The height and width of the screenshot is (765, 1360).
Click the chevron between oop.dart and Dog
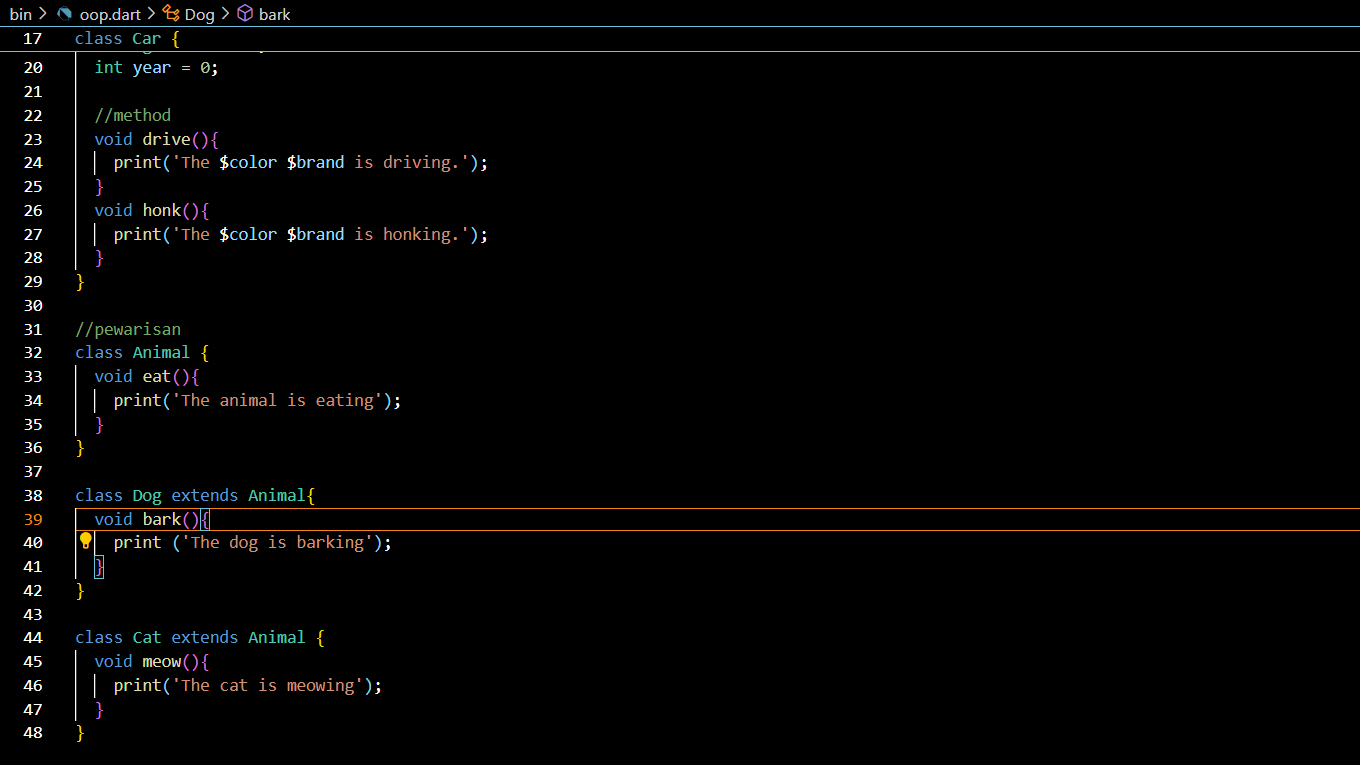point(151,14)
